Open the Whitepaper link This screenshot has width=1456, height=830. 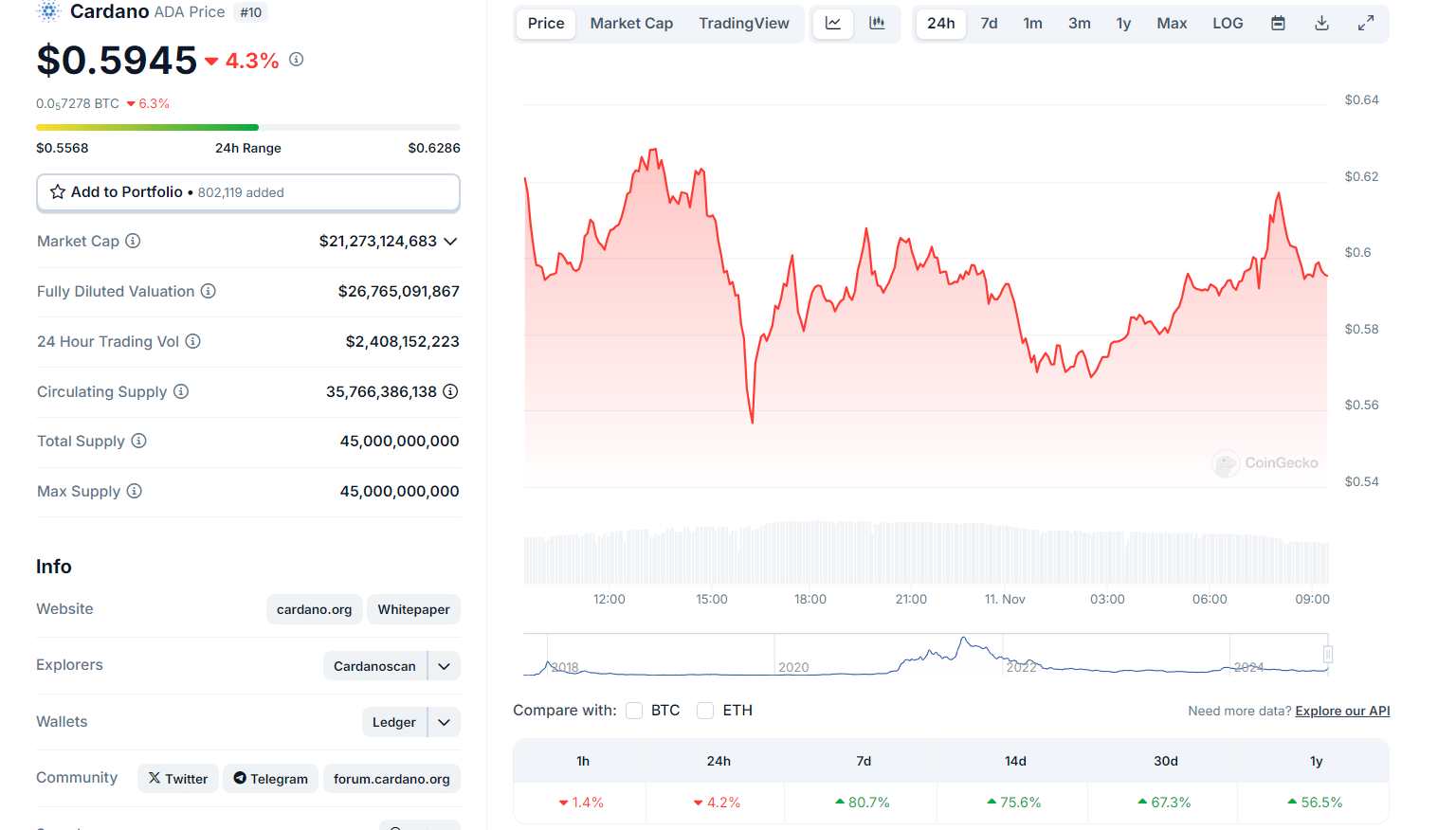coord(413,609)
